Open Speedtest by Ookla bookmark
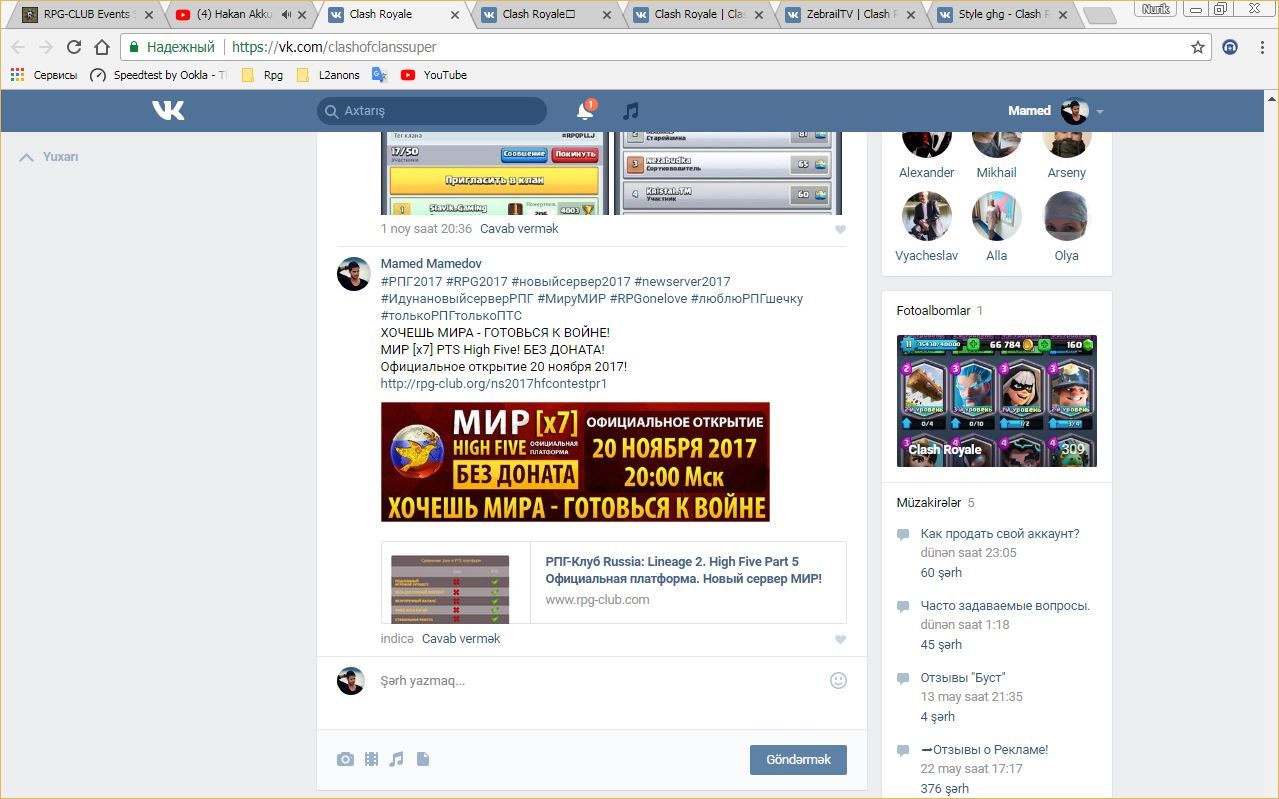 158,75
